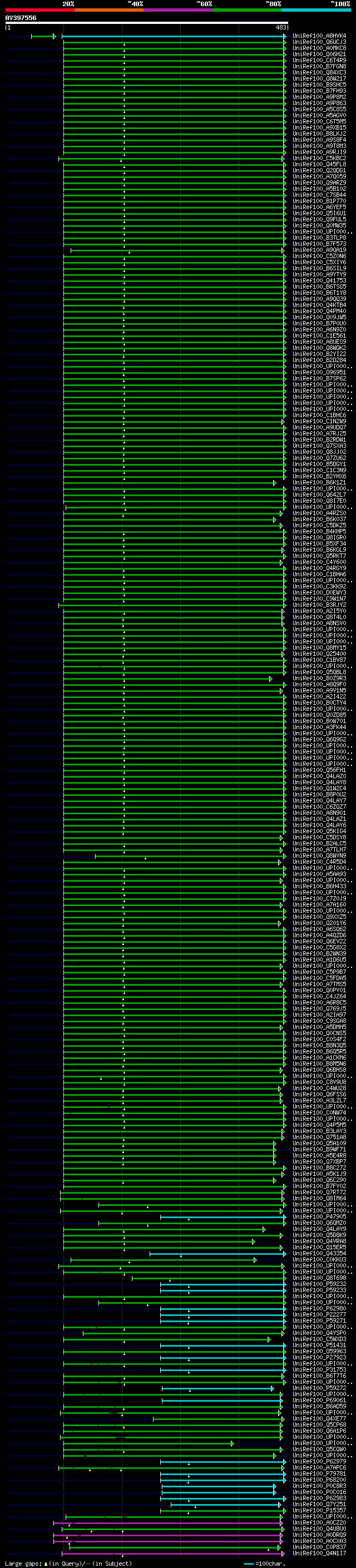The image size is (356, 1568).
Task: Click label UniRef100_C5KBC2
Action: 319,159
